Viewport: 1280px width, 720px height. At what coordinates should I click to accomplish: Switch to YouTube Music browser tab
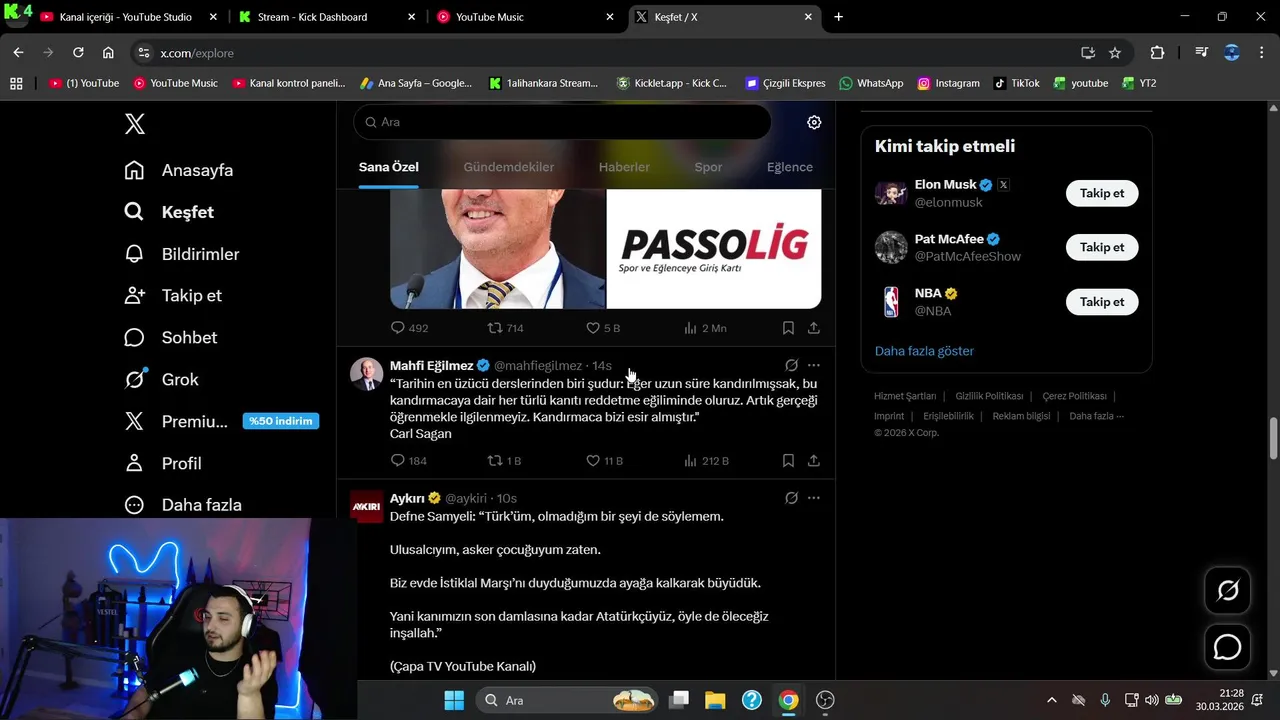pos(526,17)
